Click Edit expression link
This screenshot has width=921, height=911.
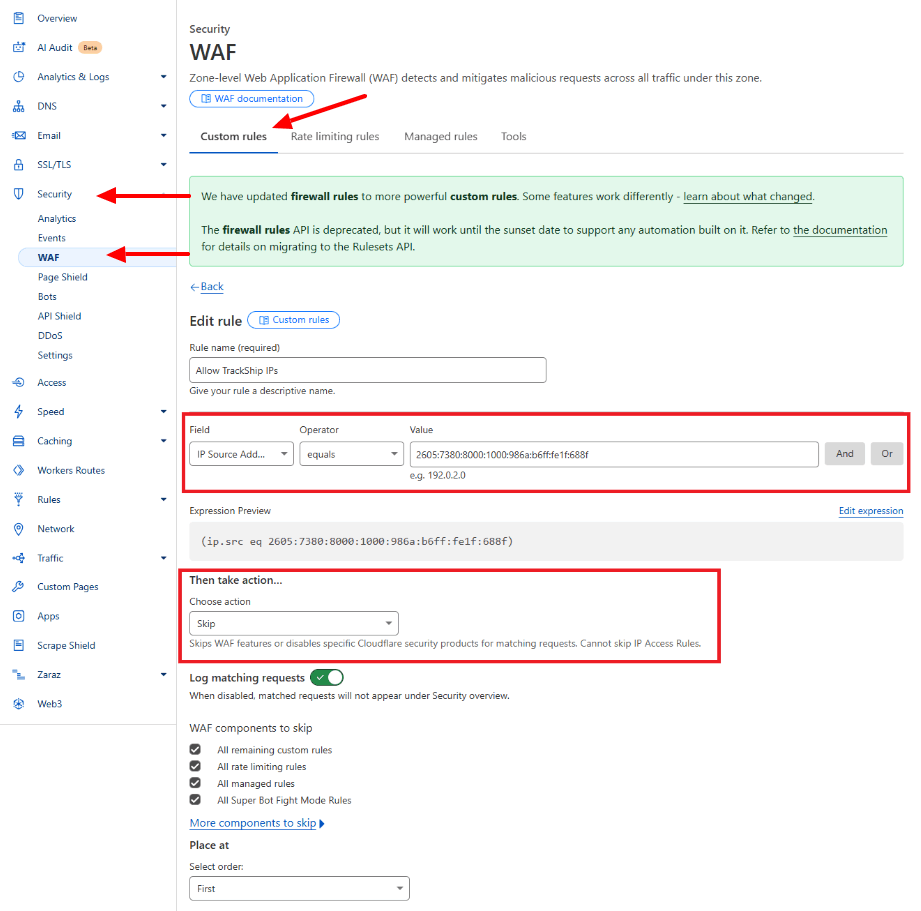871,510
